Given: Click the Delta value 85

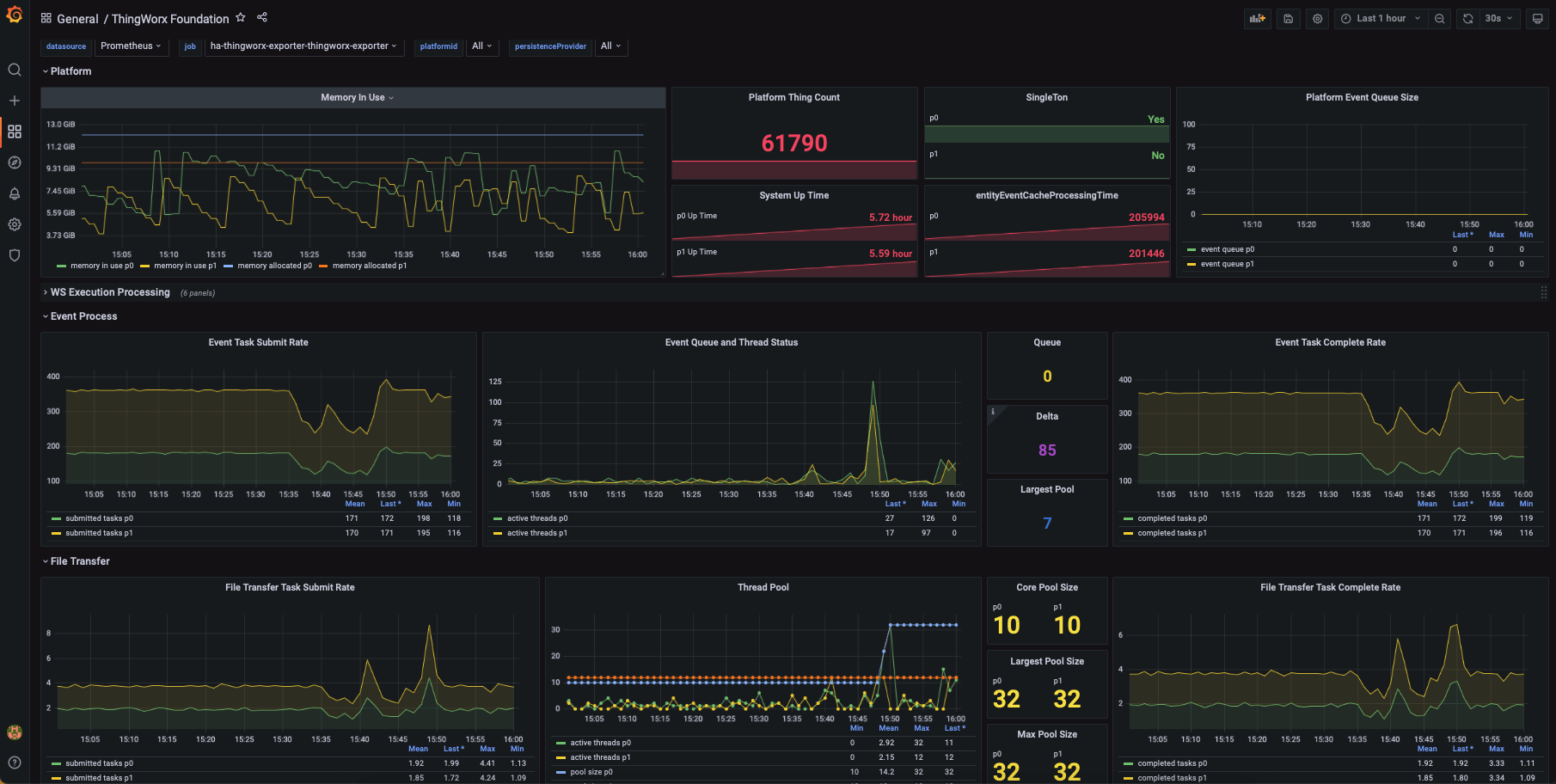Looking at the screenshot, I should [1047, 450].
